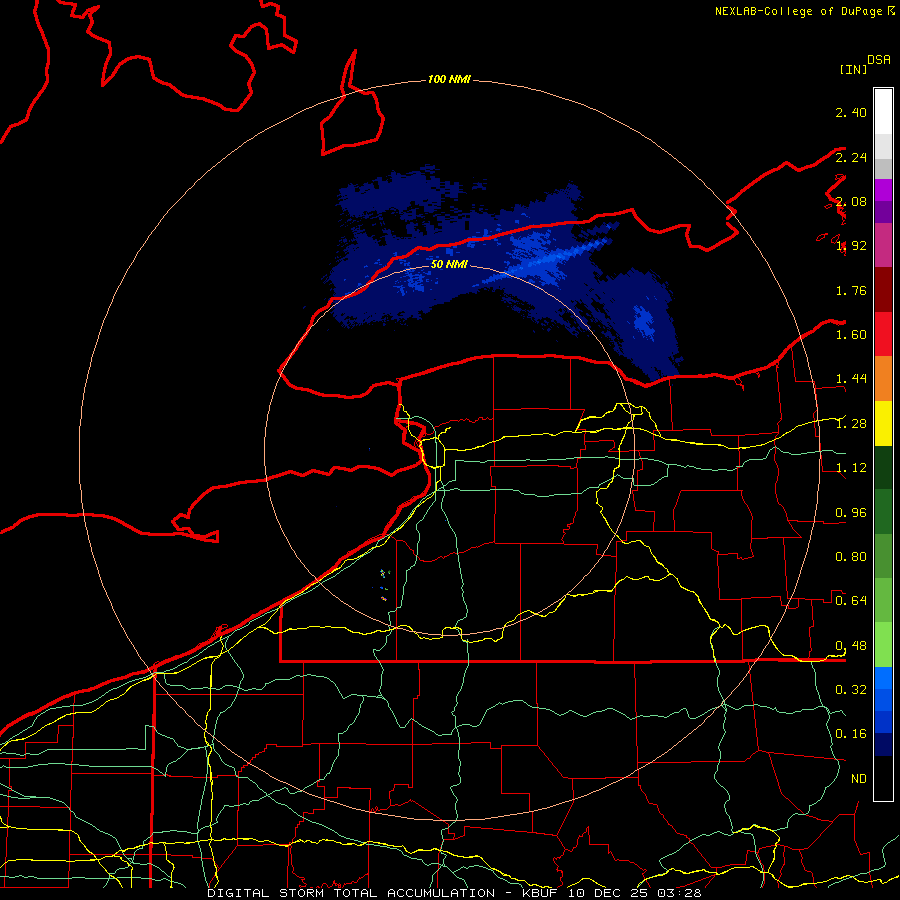Viewport: 900px width, 900px height.
Task: Click the 1.28 legend value
Action: (851, 424)
